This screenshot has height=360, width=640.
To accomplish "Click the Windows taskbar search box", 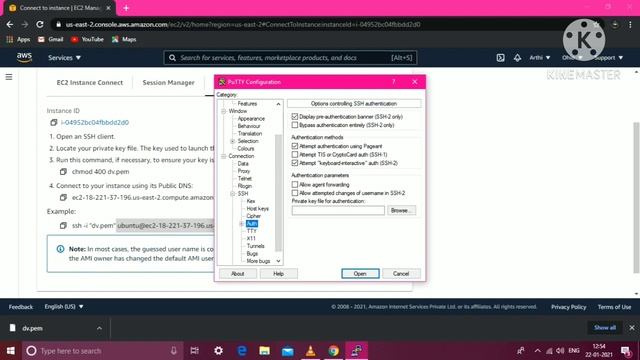I will click(x=102, y=351).
